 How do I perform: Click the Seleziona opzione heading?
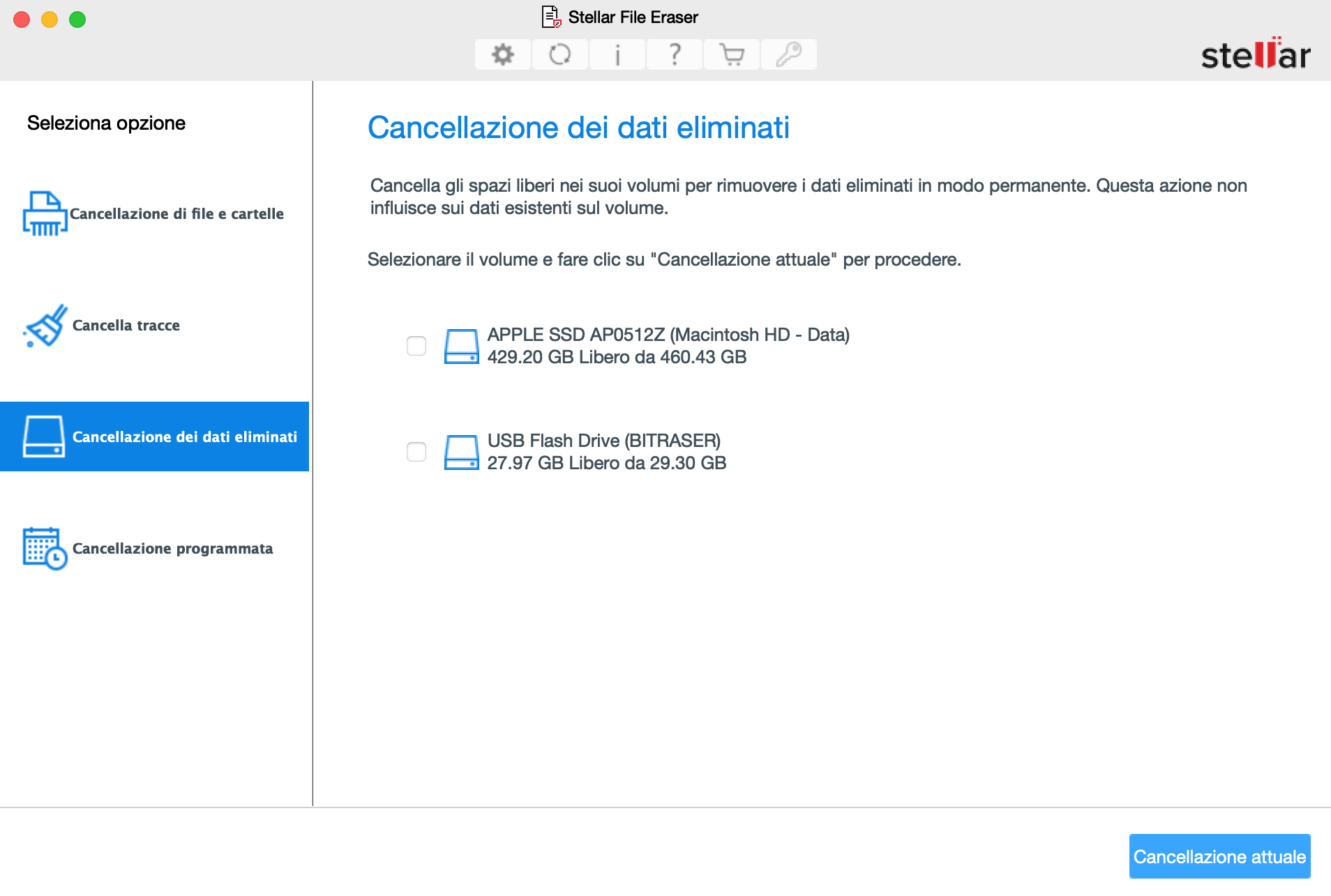coord(106,123)
